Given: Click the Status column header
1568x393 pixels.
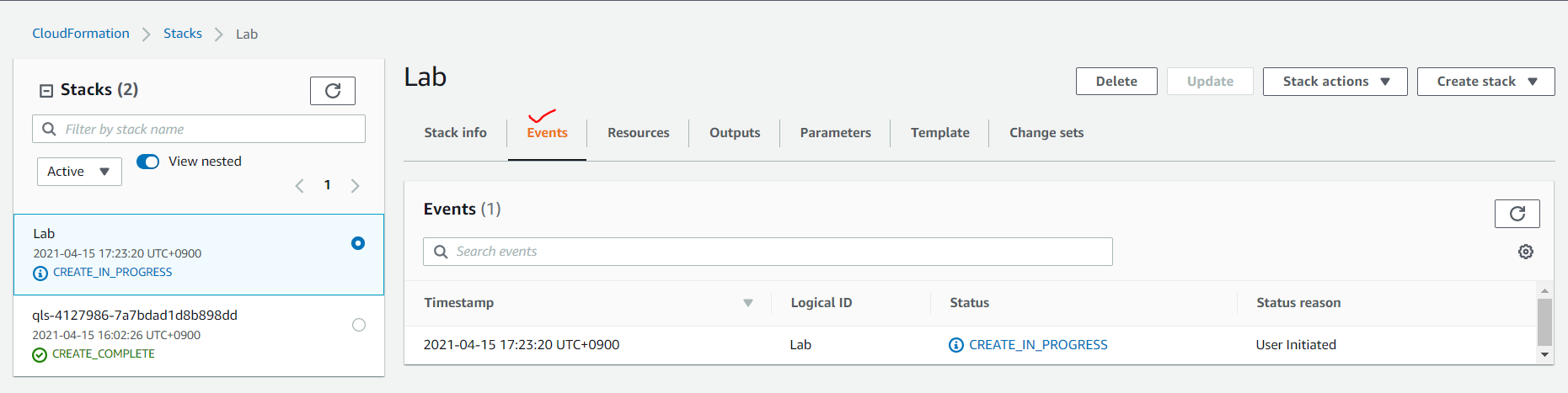Looking at the screenshot, I should pyautogui.click(x=969, y=303).
